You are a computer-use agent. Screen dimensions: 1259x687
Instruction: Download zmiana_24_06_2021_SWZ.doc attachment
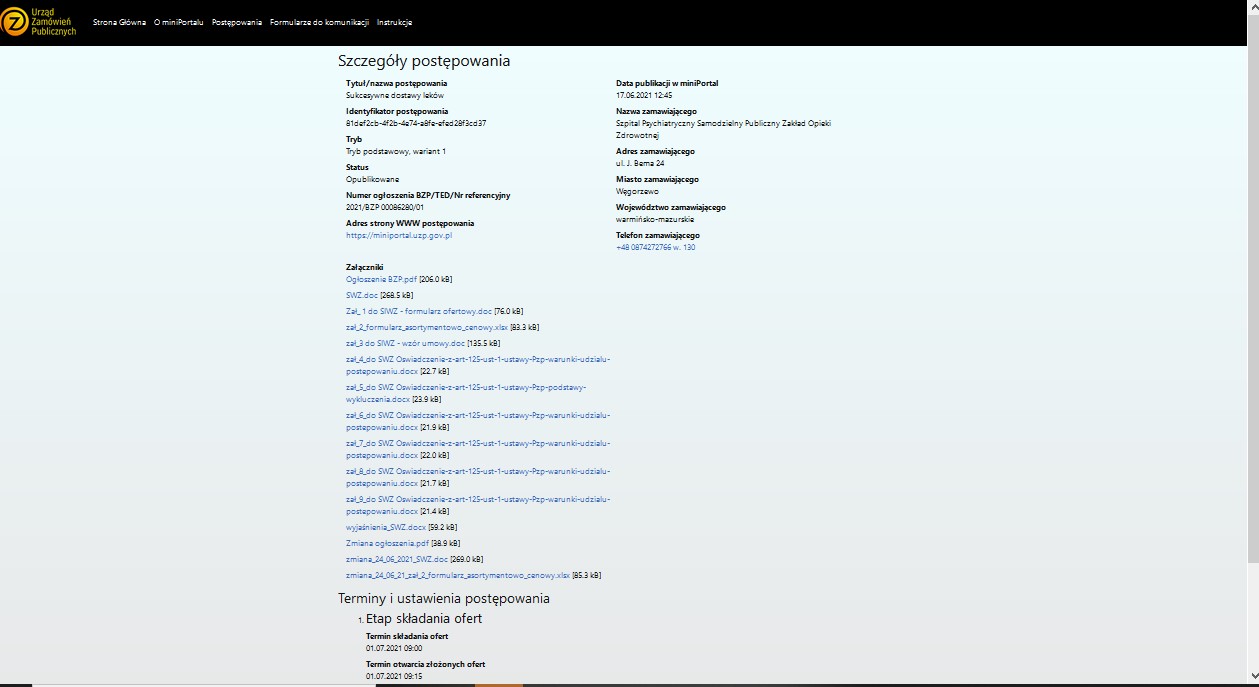[397, 559]
